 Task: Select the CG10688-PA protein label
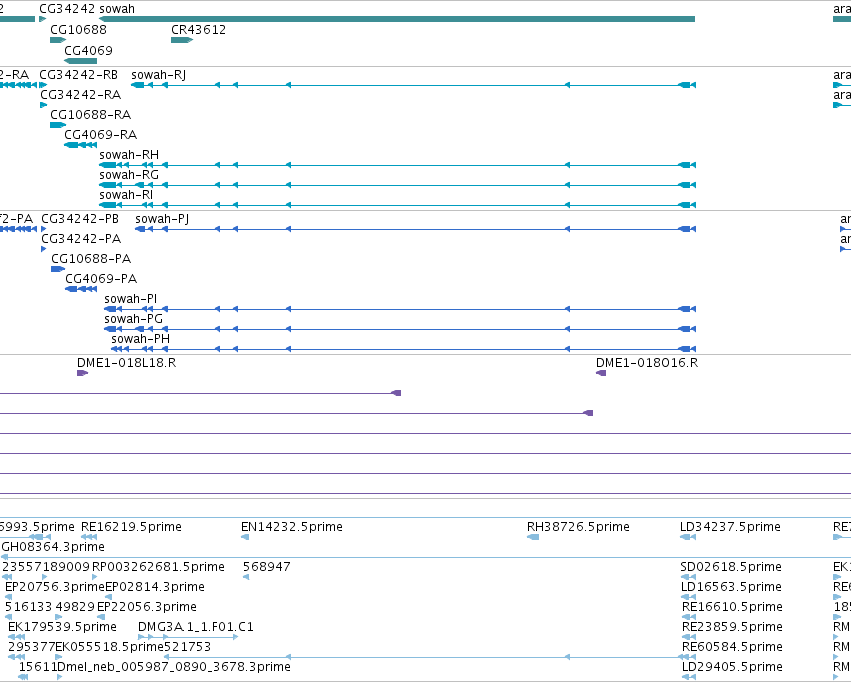tap(91, 259)
